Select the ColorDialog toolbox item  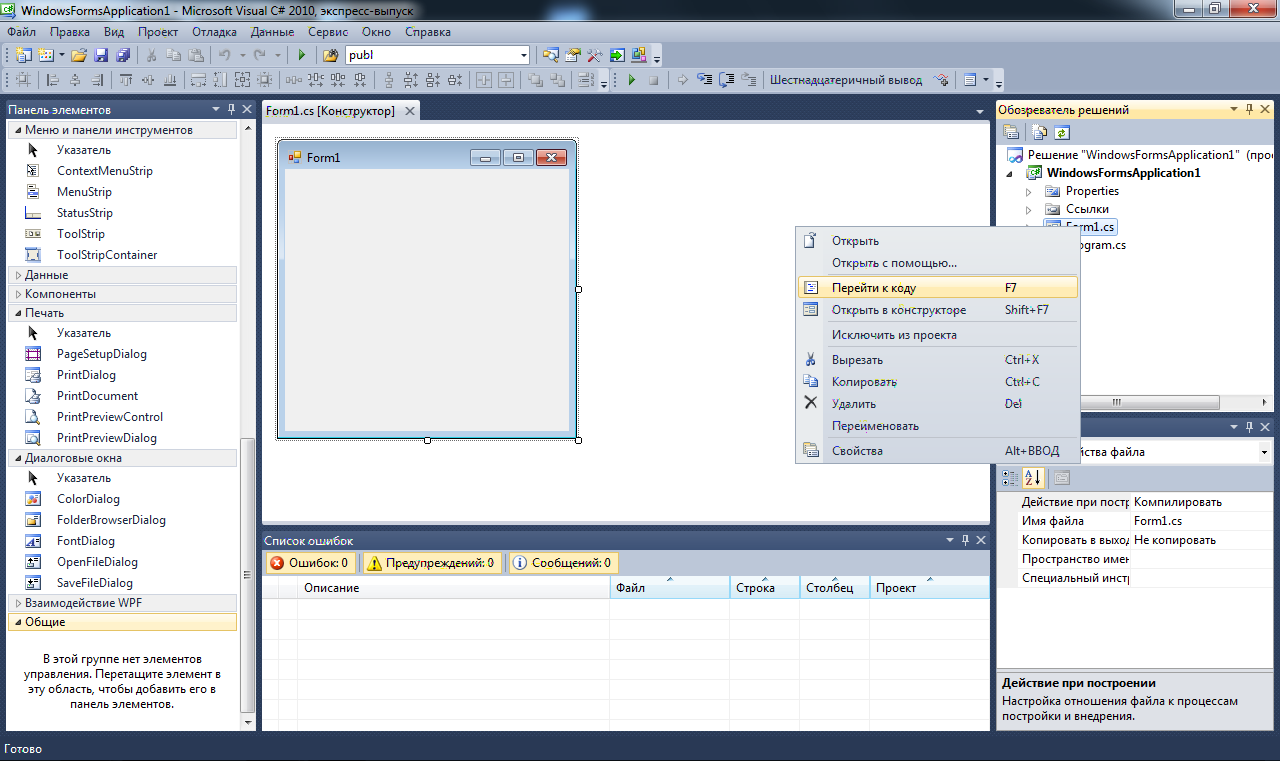tap(88, 499)
